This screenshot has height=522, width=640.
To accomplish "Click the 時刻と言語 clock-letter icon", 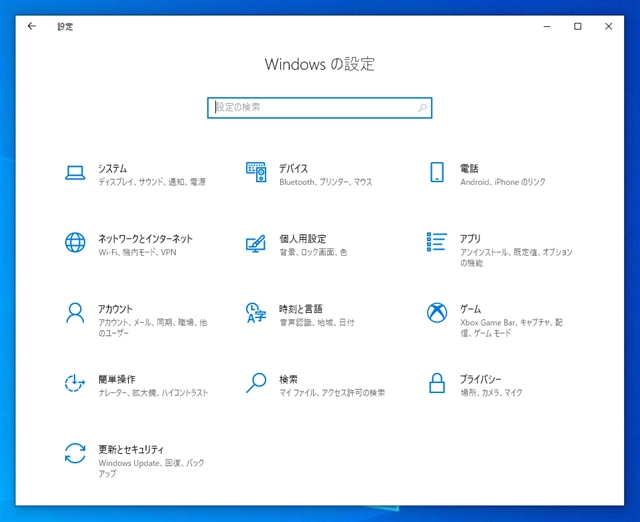I will [x=256, y=313].
